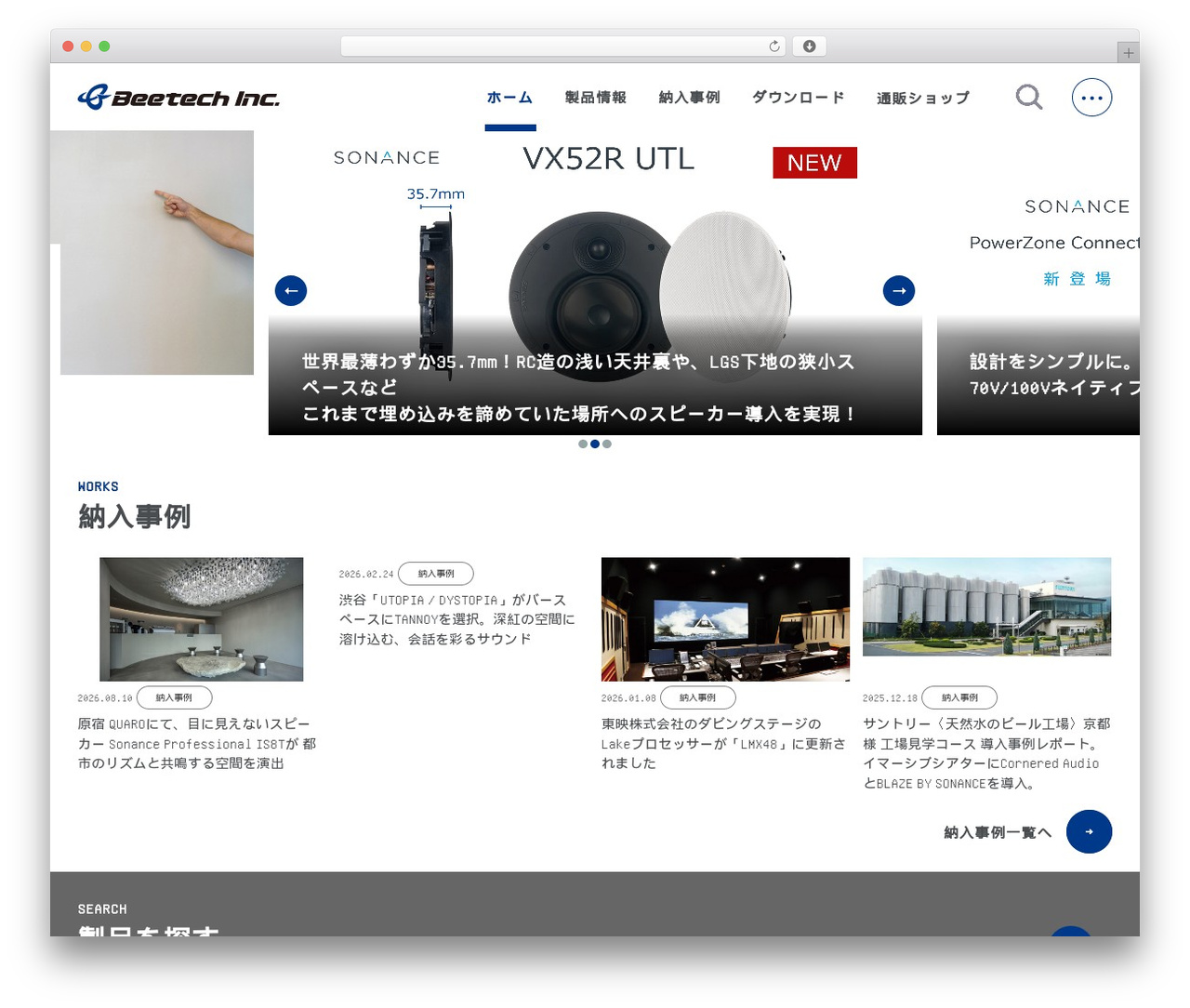Open the 製品情報 navigation item
The height and width of the screenshot is (1008, 1190).
point(595,98)
